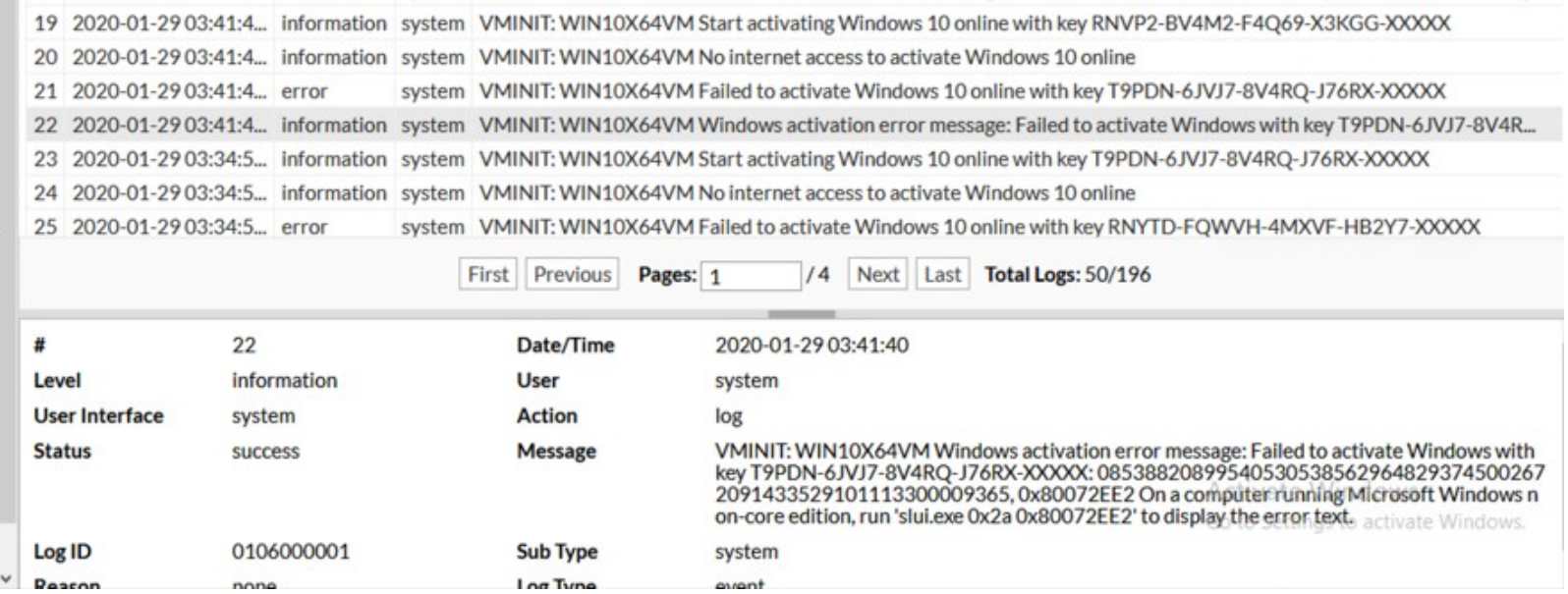Focus the Pages number input field

point(751,276)
